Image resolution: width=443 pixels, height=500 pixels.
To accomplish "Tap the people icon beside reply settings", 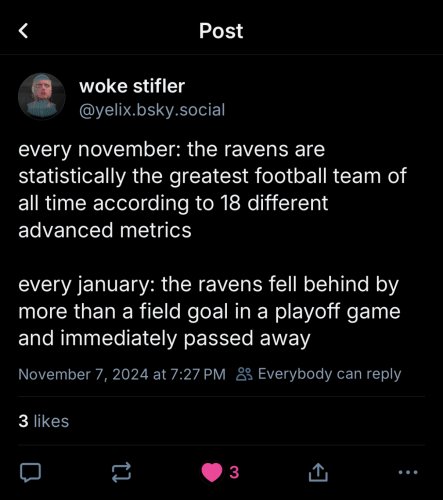I will (244, 374).
